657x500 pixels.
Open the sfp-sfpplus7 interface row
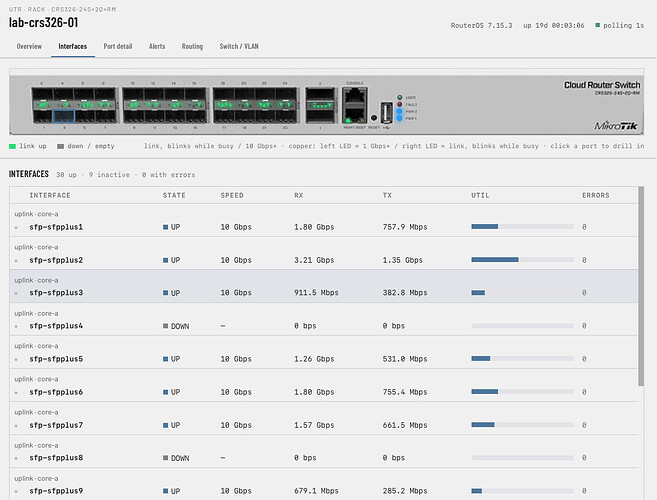click(323, 419)
